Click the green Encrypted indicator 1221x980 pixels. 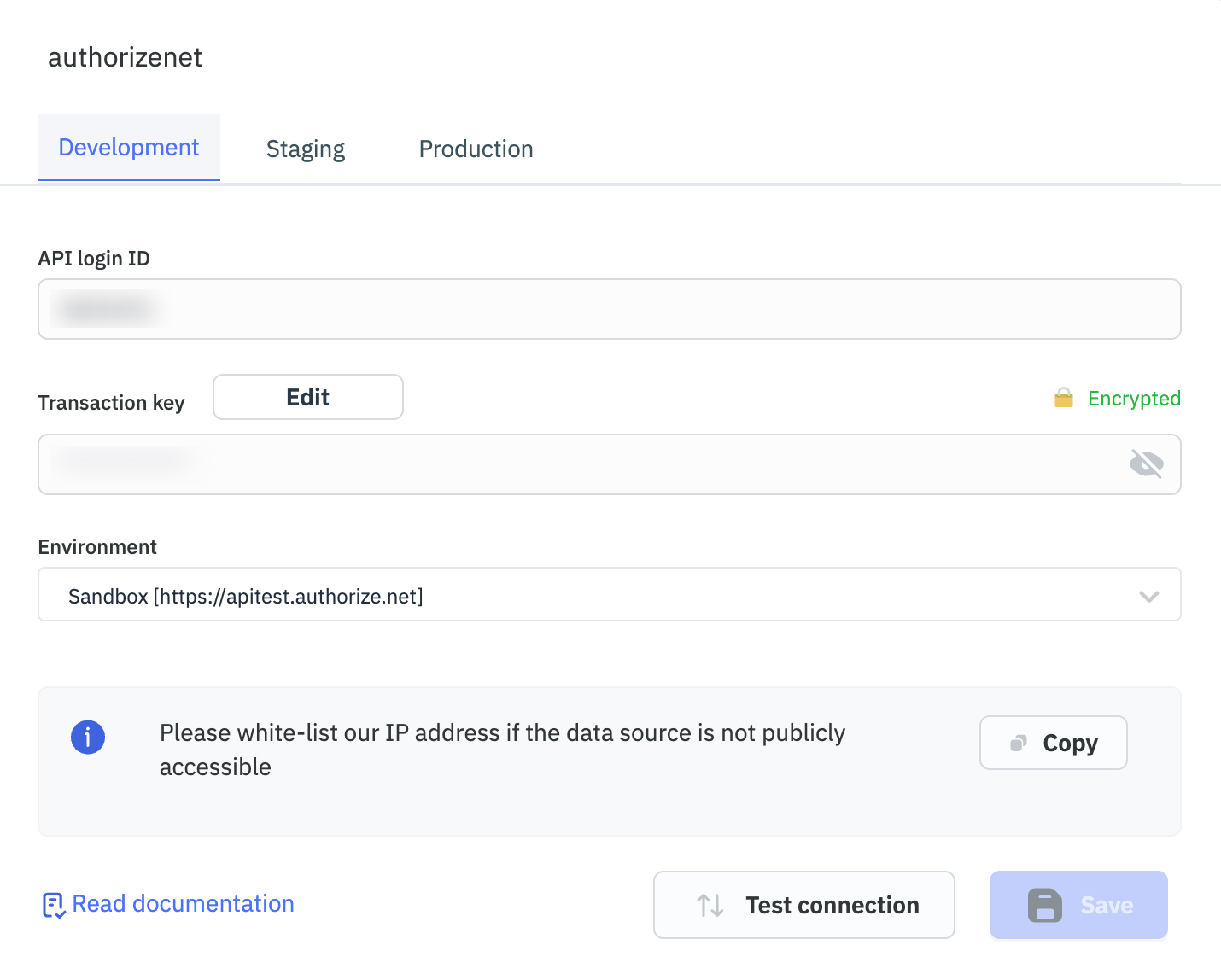[1133, 398]
